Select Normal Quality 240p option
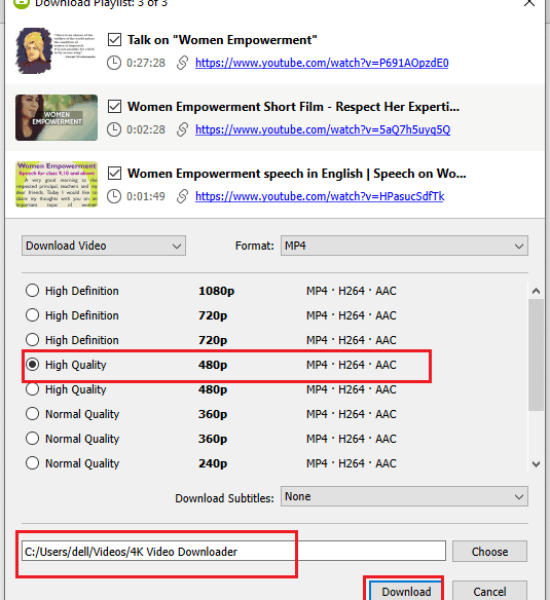Viewport: 550px width, 600px height. (33, 463)
